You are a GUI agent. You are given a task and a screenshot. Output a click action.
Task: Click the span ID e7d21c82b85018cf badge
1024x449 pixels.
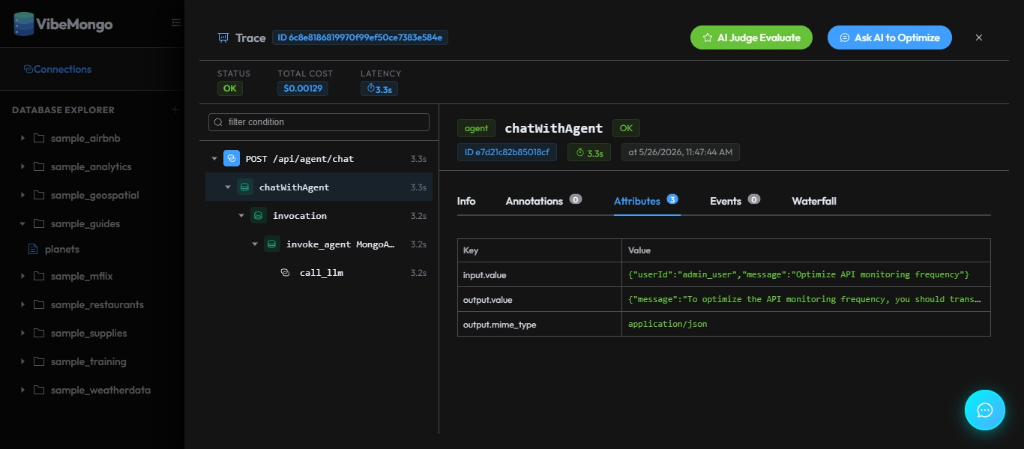[507, 153]
